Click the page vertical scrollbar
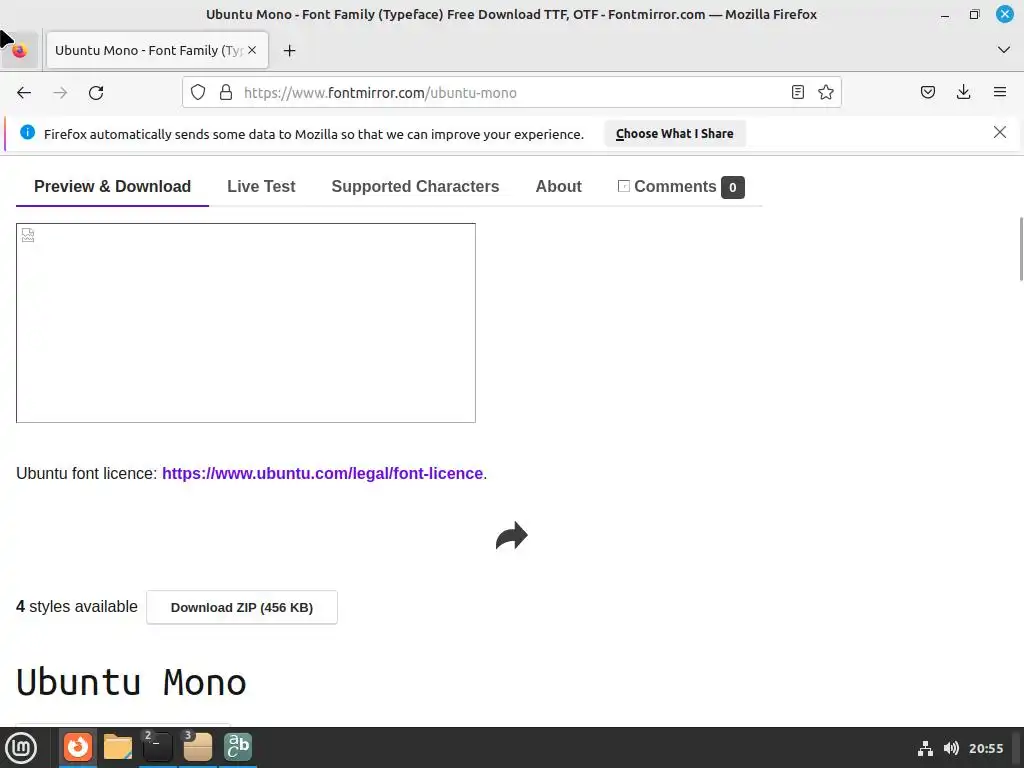Screen dimensions: 1024x768 coord(1021,249)
